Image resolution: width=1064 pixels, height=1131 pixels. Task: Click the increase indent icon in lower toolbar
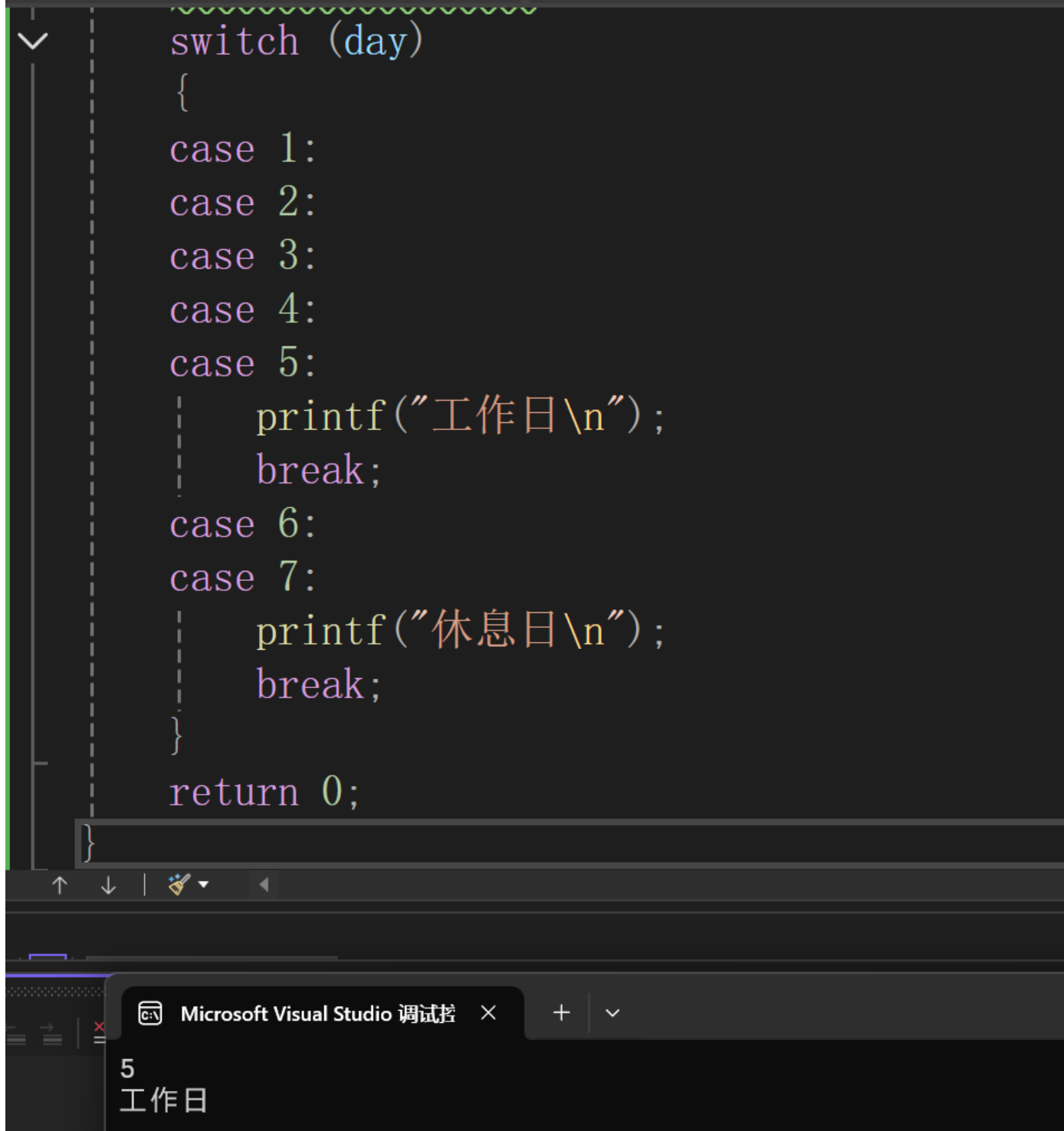click(x=52, y=1034)
